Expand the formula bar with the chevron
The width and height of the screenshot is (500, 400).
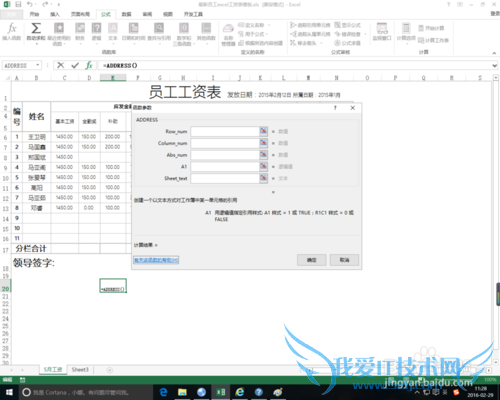click(x=495, y=66)
